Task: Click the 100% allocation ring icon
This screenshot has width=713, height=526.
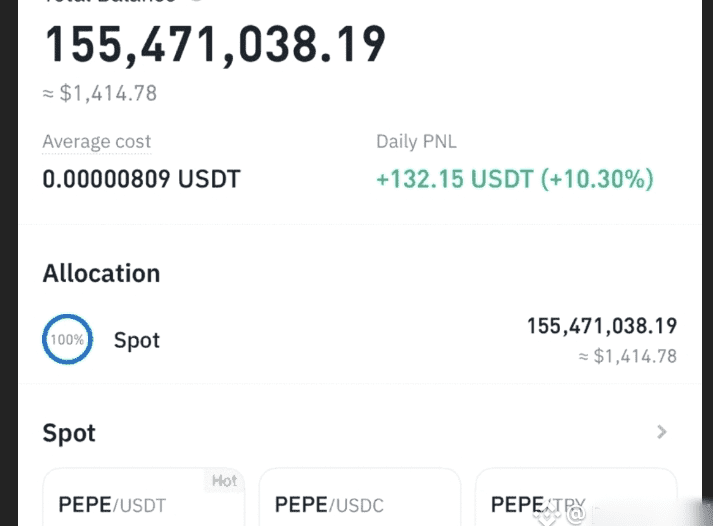Action: [67, 339]
